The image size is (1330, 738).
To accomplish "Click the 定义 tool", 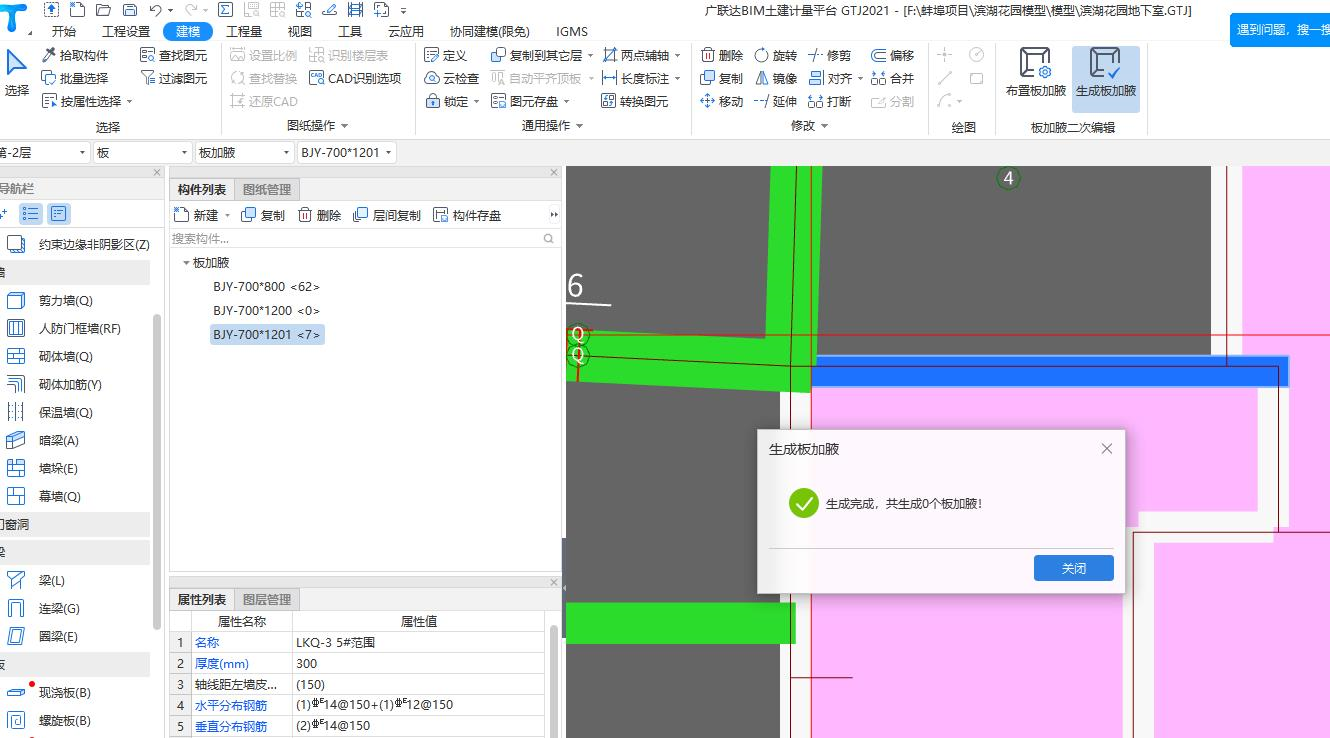I will [446, 55].
